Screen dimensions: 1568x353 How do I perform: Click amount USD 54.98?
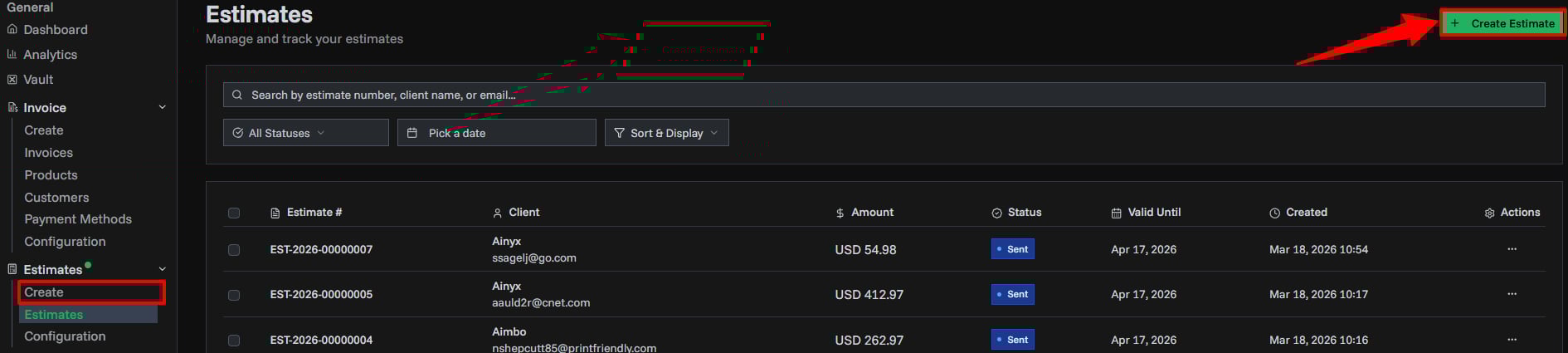click(x=865, y=249)
